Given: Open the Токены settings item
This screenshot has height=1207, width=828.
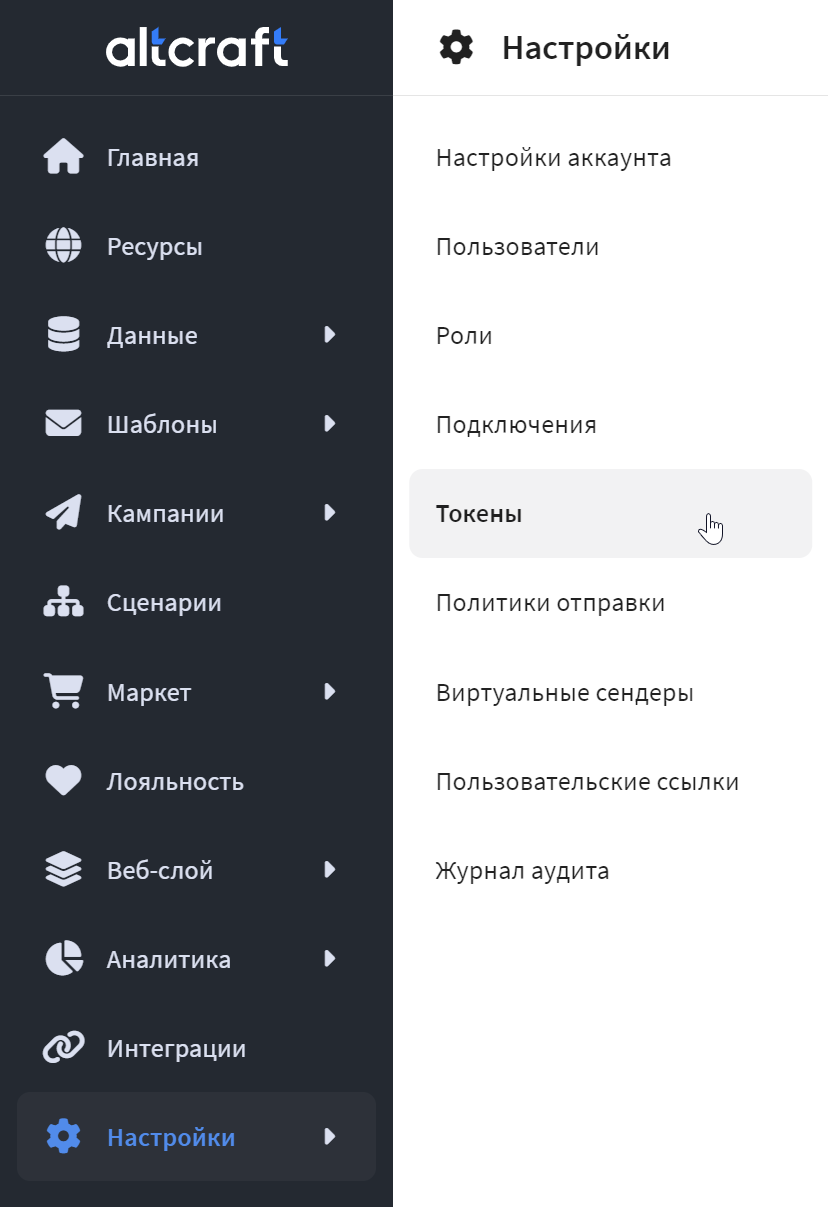Looking at the screenshot, I should (x=610, y=514).
